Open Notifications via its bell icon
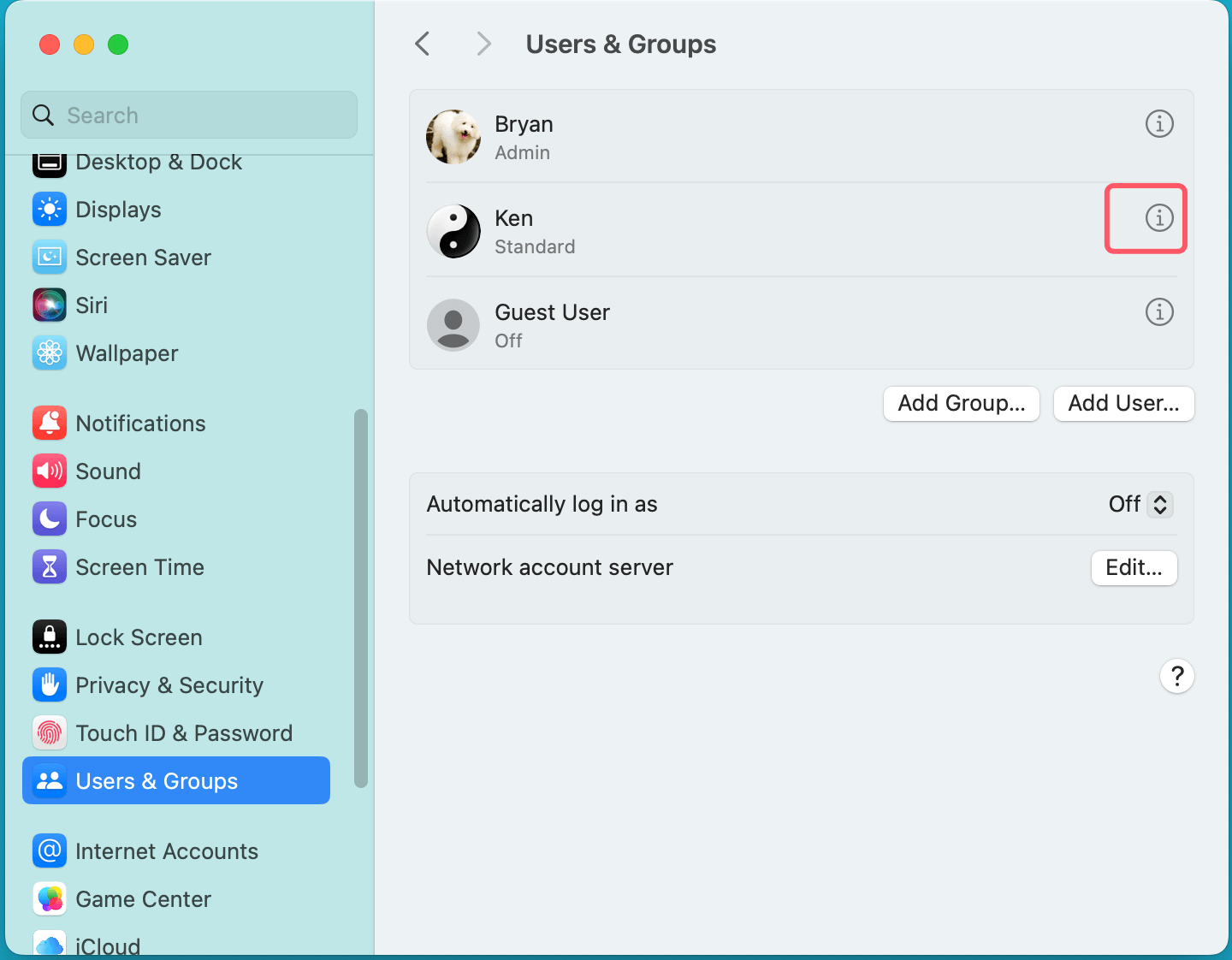The width and height of the screenshot is (1232, 960). tap(49, 423)
